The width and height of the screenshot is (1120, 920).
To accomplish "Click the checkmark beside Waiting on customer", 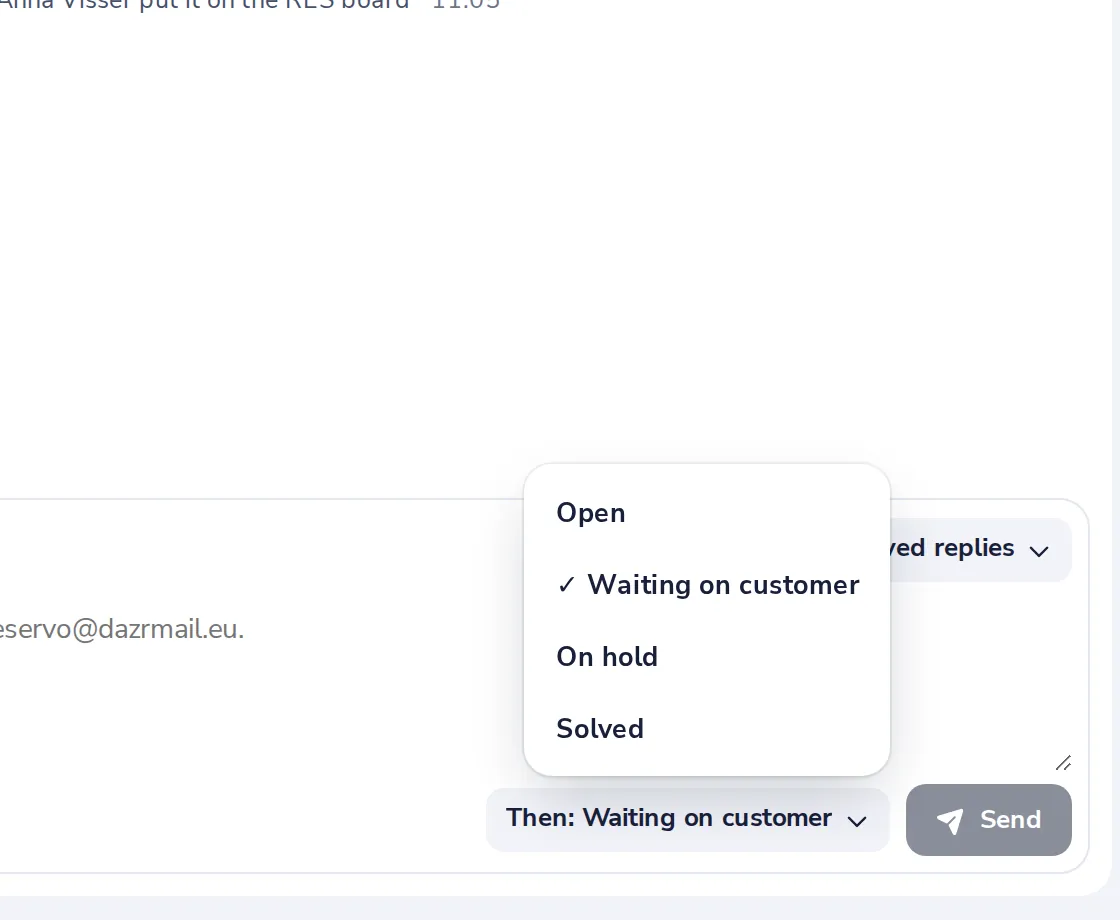I will click(x=566, y=585).
